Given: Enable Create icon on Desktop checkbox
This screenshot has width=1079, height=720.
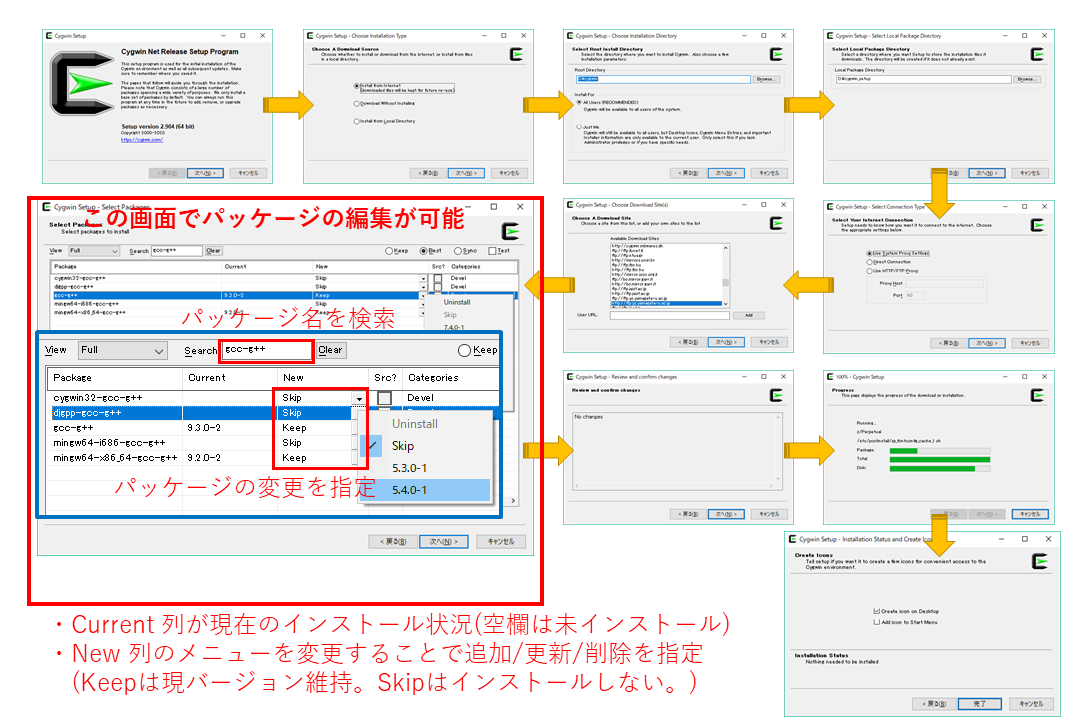Looking at the screenshot, I should pyautogui.click(x=876, y=611).
